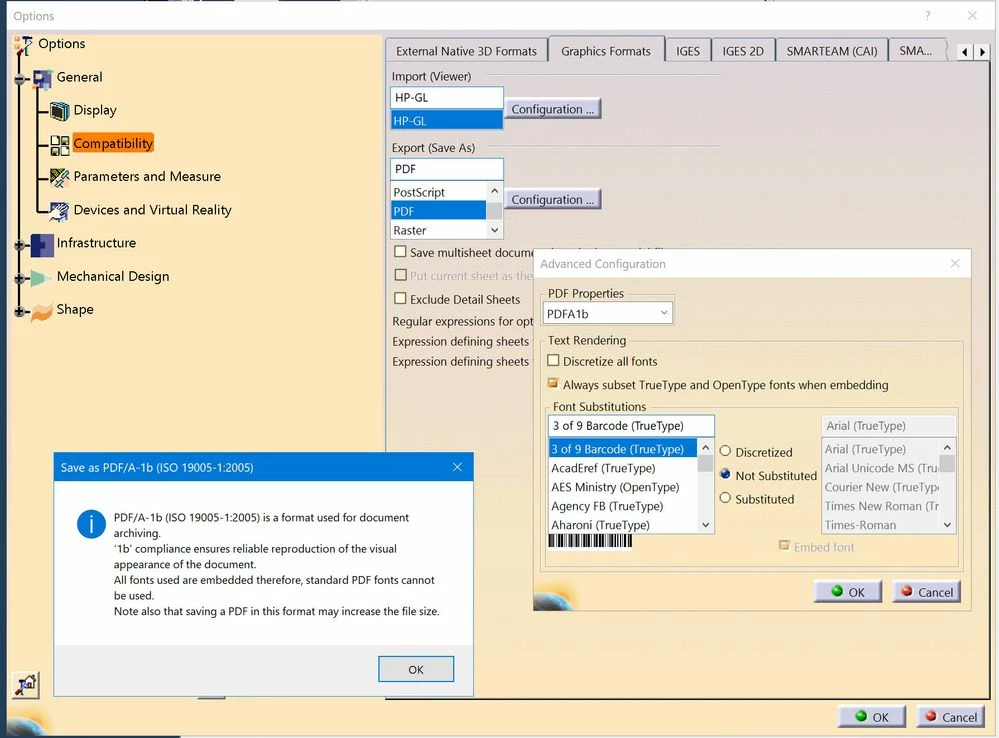Select AcadEref (TrueType) font

[x=623, y=468]
